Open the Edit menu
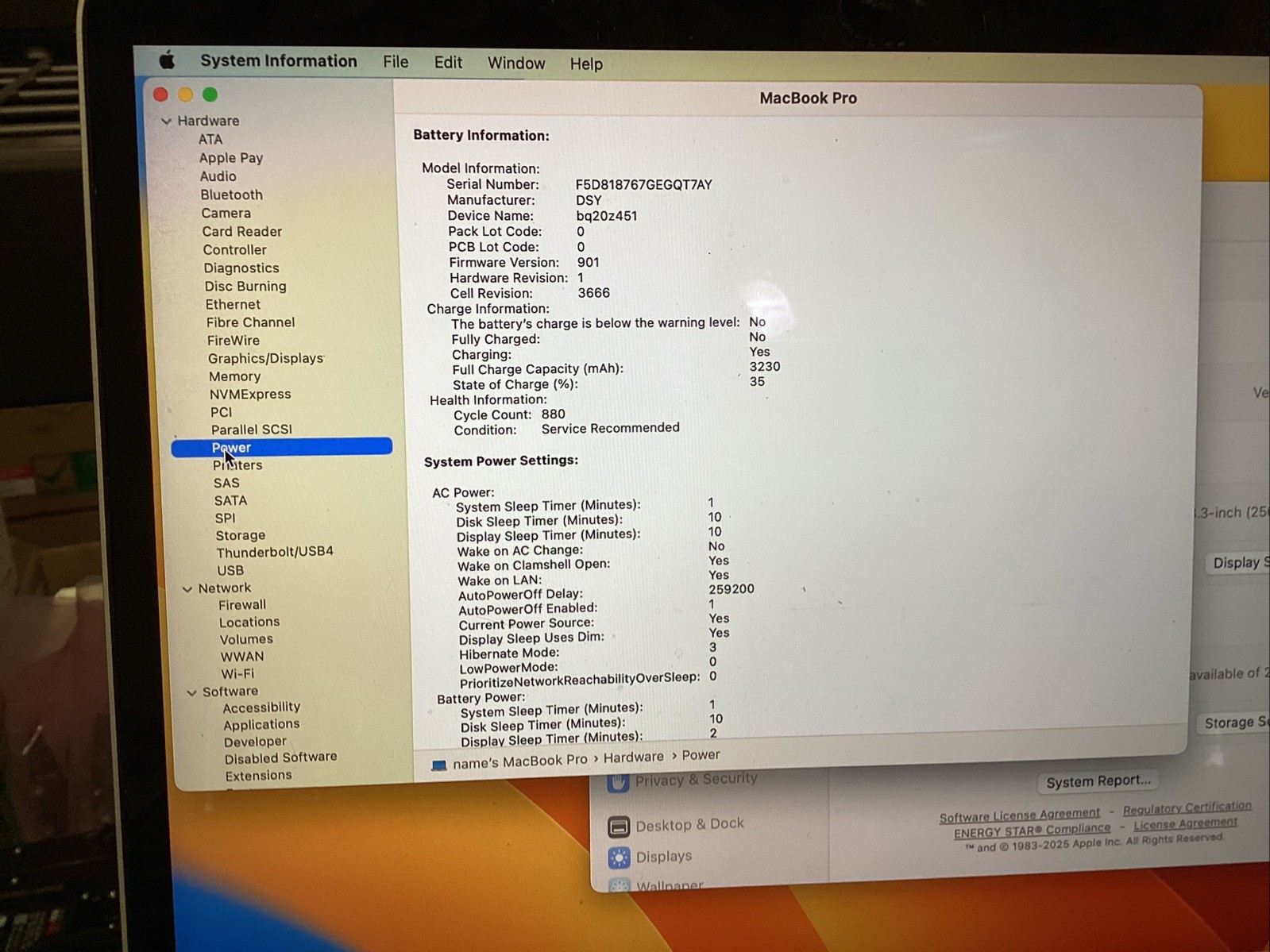The width and height of the screenshot is (1270, 952). coord(448,63)
